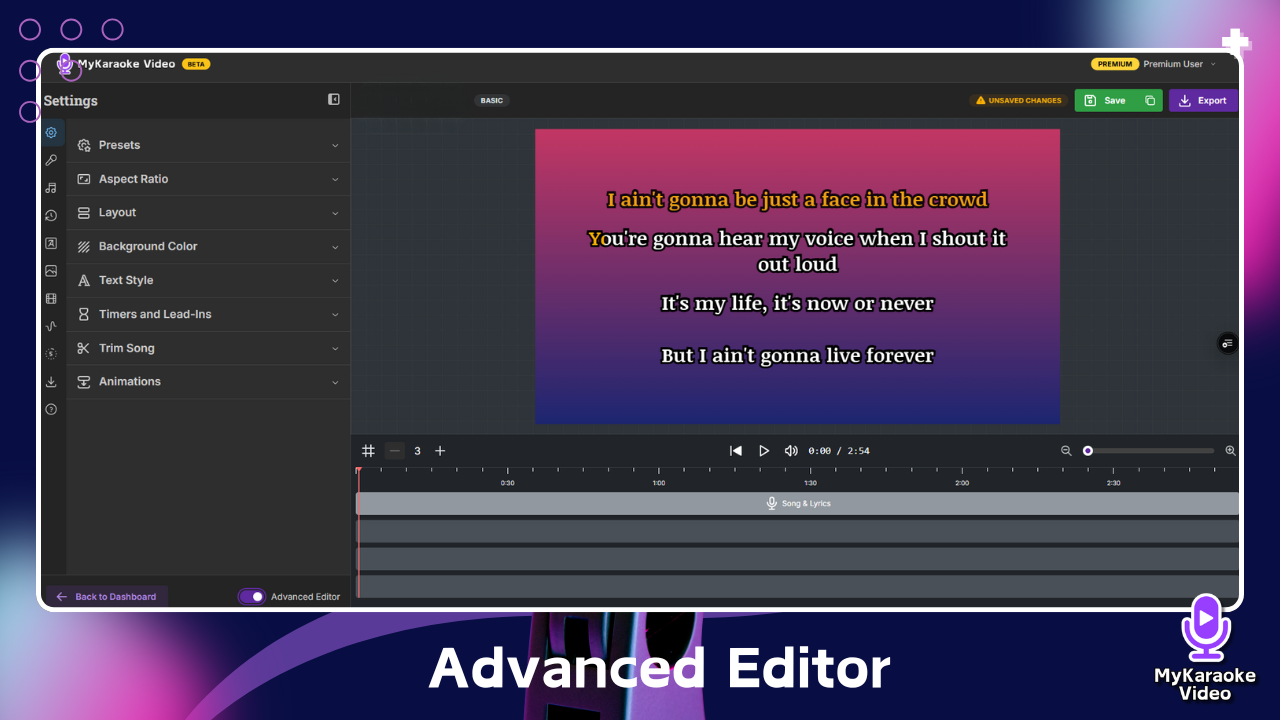Open the Aspect Ratio settings section
This screenshot has width=1280, height=720.
click(208, 179)
